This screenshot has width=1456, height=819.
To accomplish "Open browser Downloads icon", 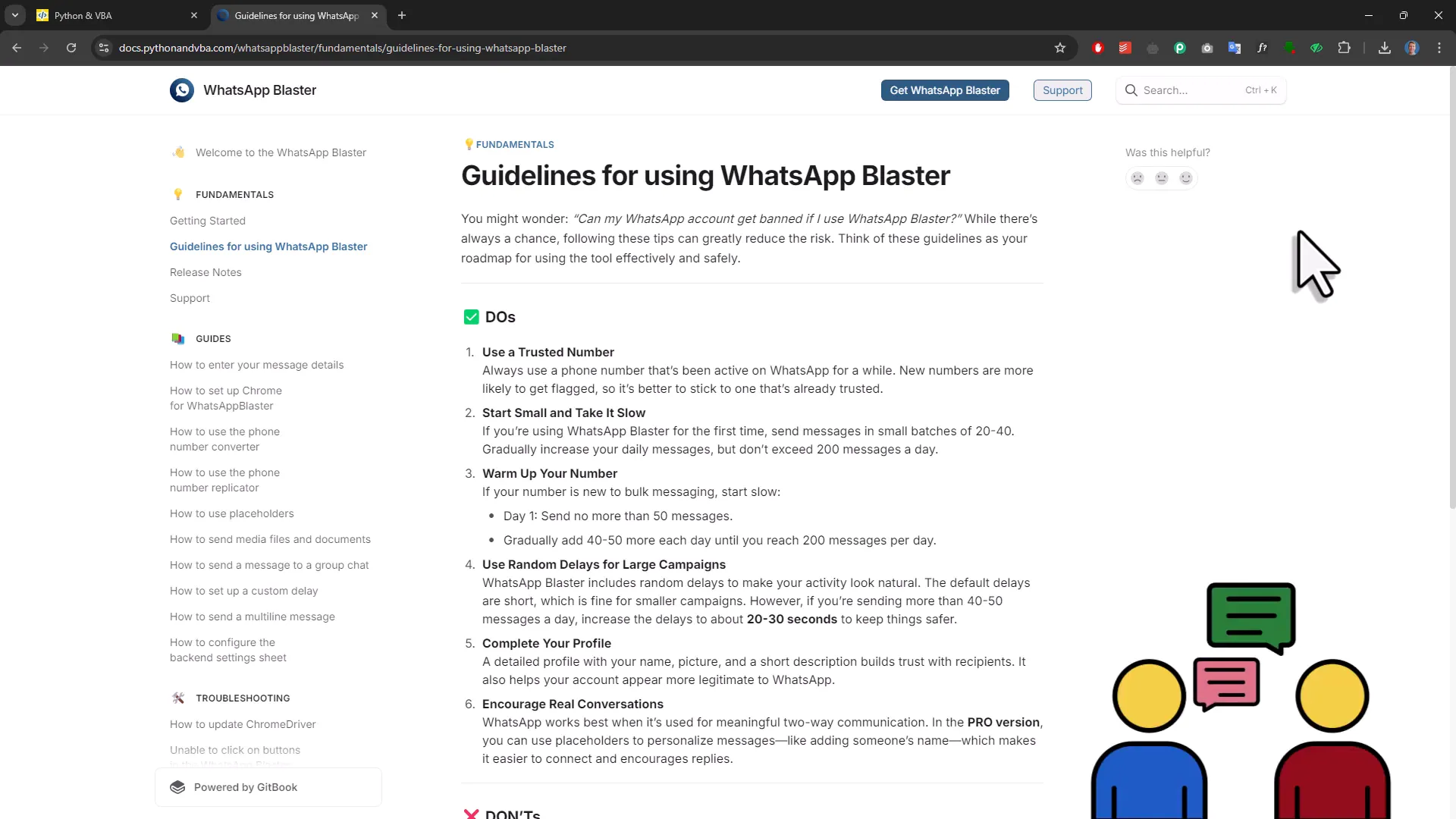I will 1385,48.
